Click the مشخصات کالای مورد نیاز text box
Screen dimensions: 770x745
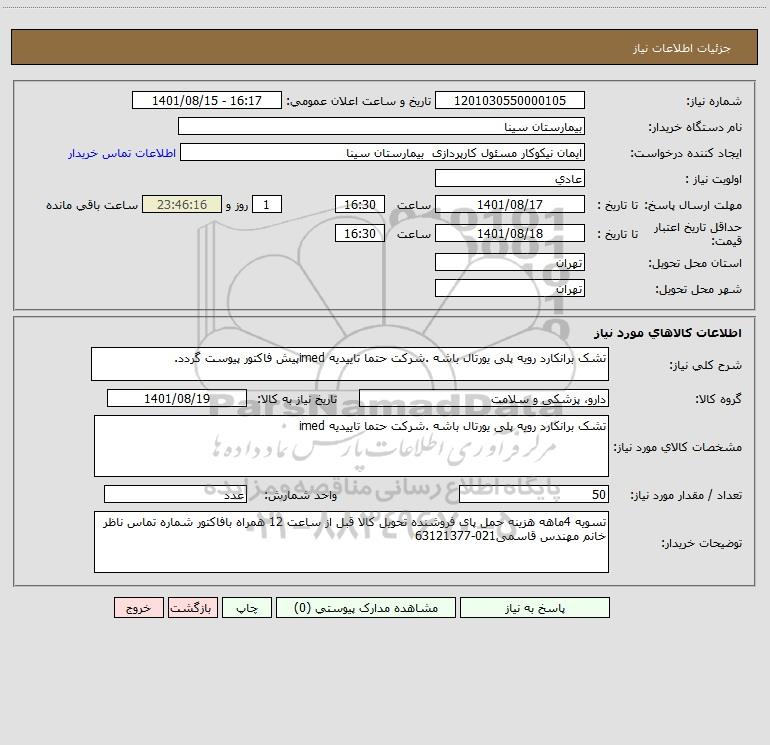click(351, 446)
